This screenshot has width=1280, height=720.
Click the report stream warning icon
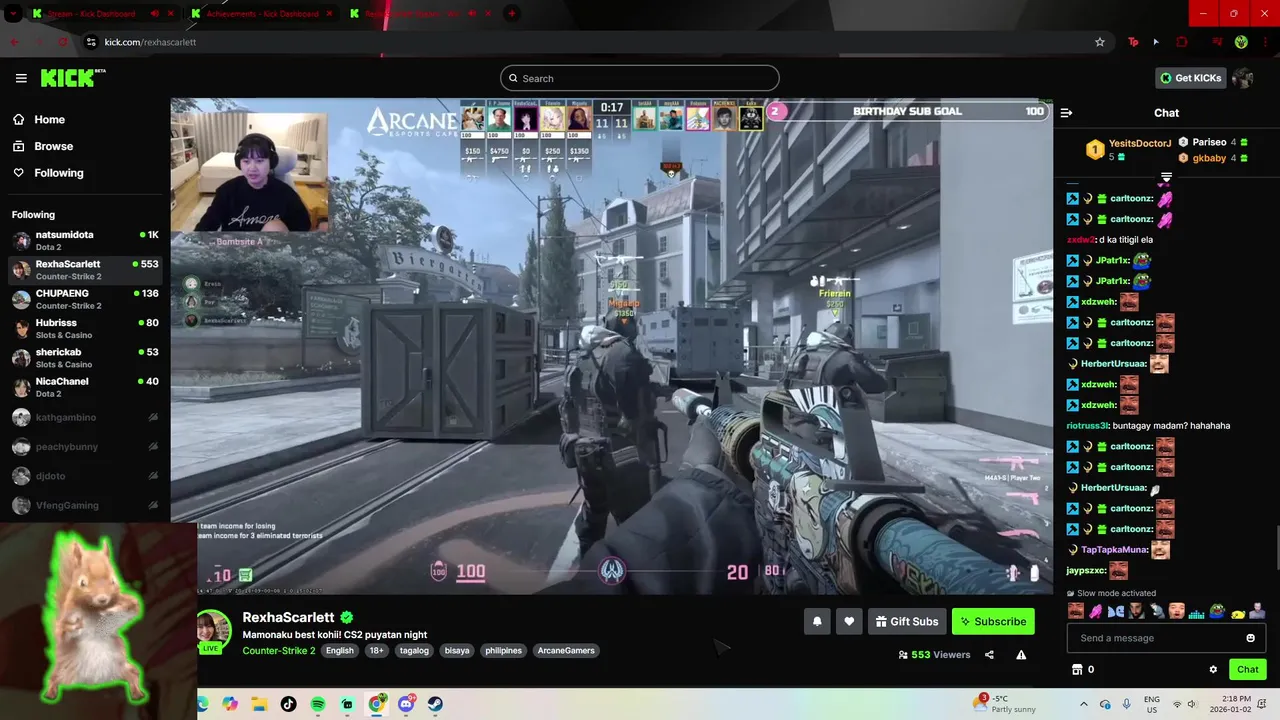(x=1021, y=655)
